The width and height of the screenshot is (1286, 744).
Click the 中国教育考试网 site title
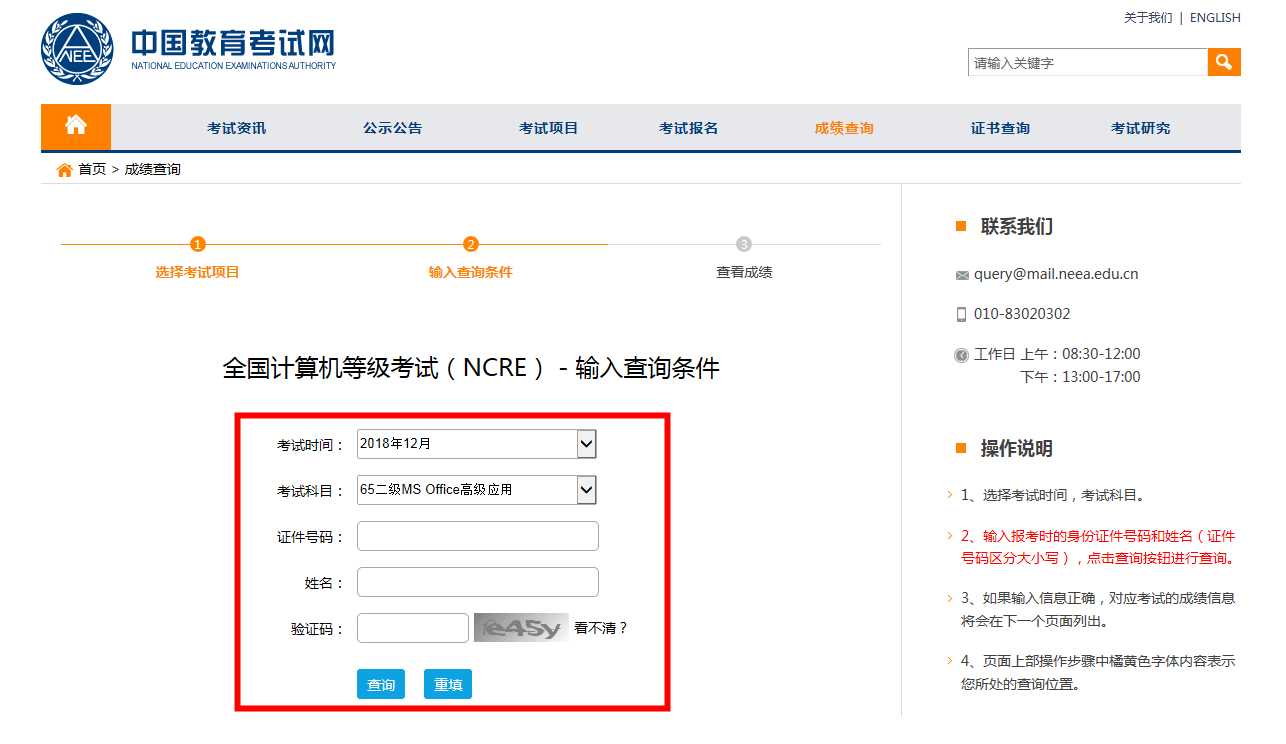pyautogui.click(x=233, y=43)
